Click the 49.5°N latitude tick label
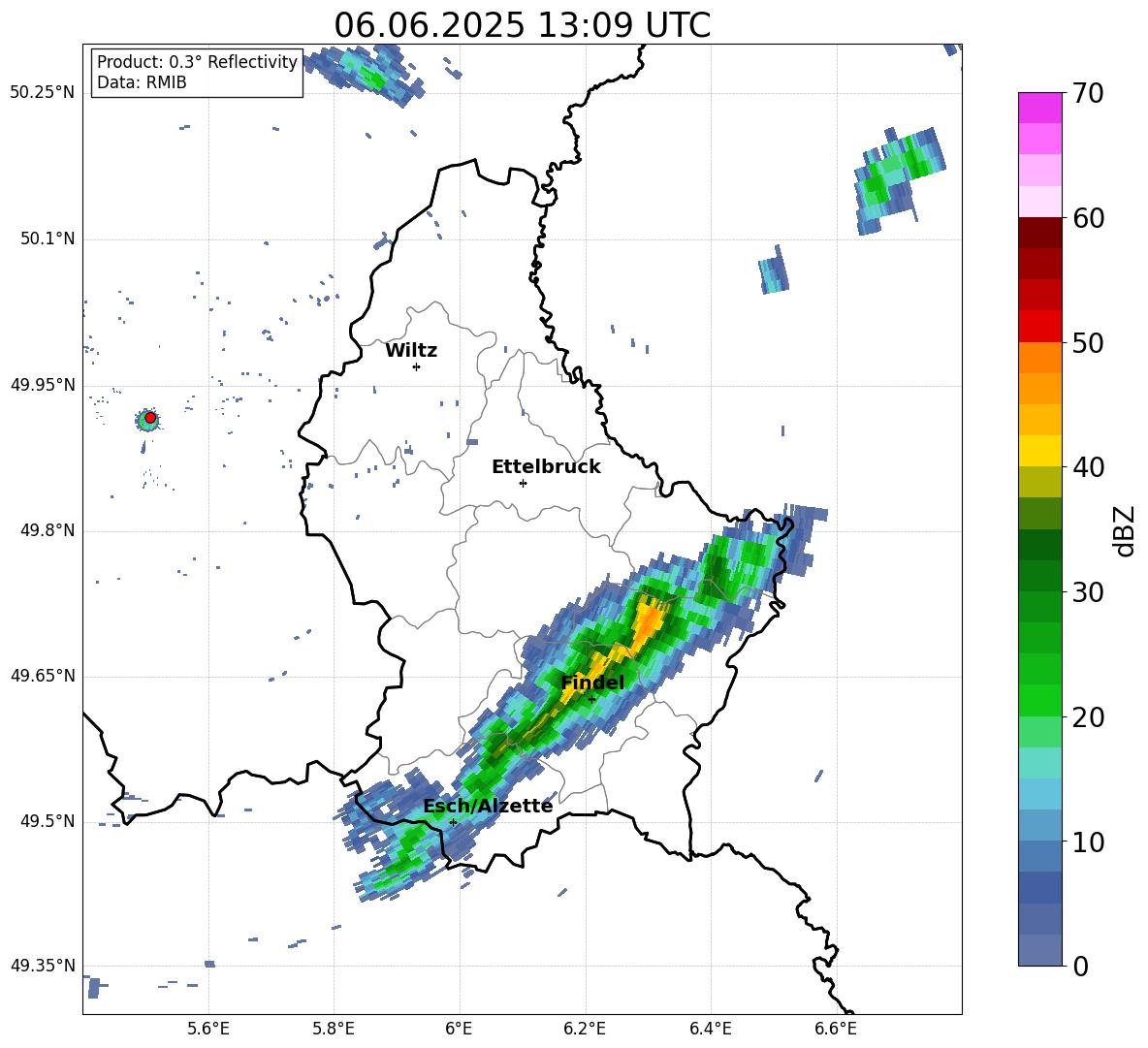The width and height of the screenshot is (1148, 1048). coord(48,821)
